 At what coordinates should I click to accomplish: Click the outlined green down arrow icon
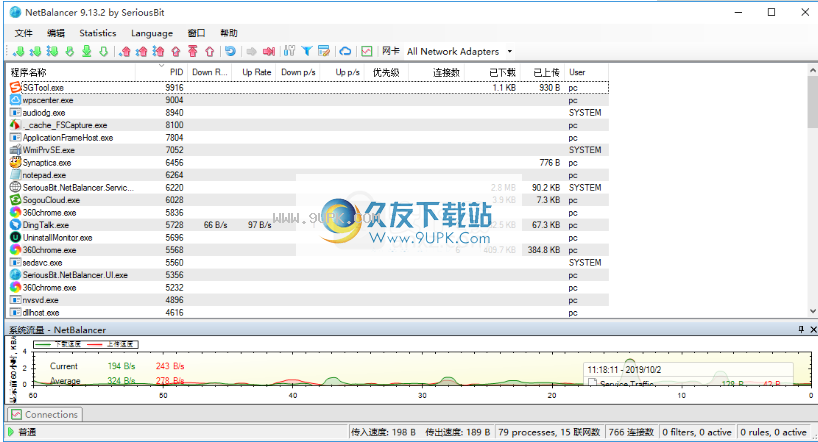[x=103, y=51]
